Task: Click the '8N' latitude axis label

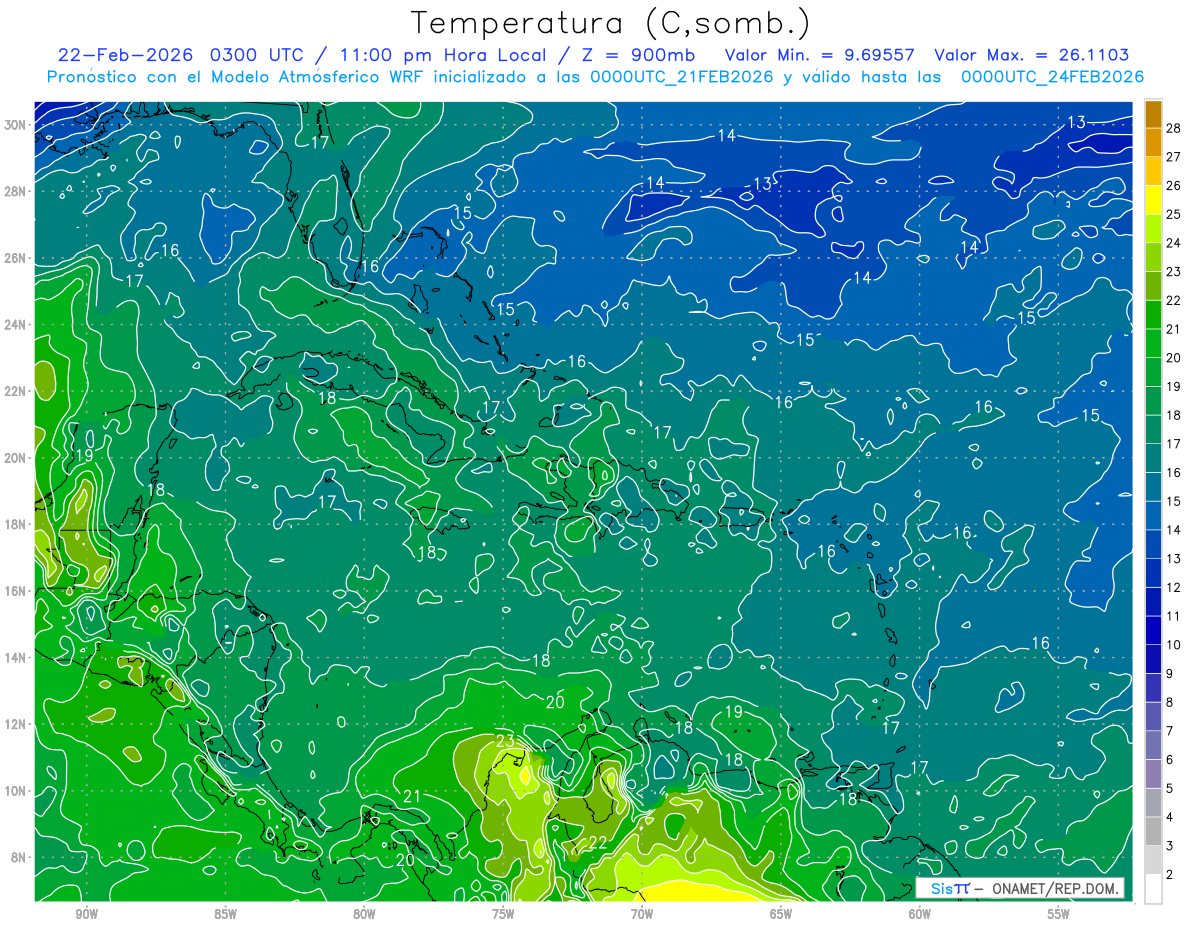Action: pyautogui.click(x=19, y=857)
